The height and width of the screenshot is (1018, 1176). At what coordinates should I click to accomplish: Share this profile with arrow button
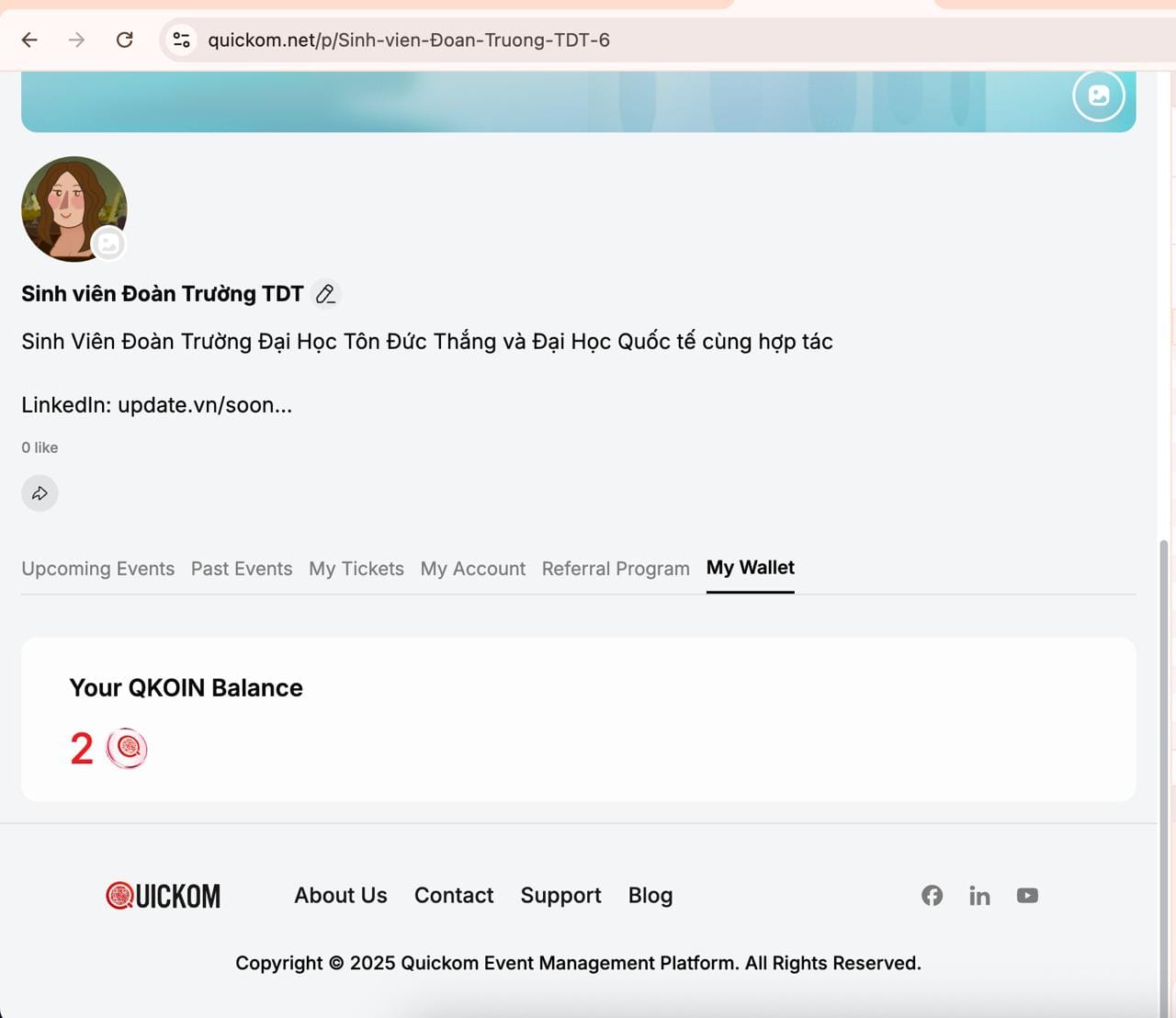point(40,493)
